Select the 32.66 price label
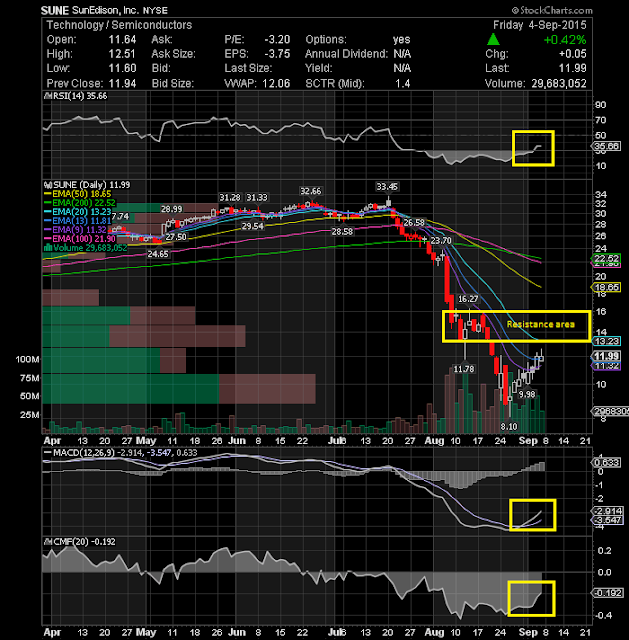The height and width of the screenshot is (640, 629). coord(311,191)
